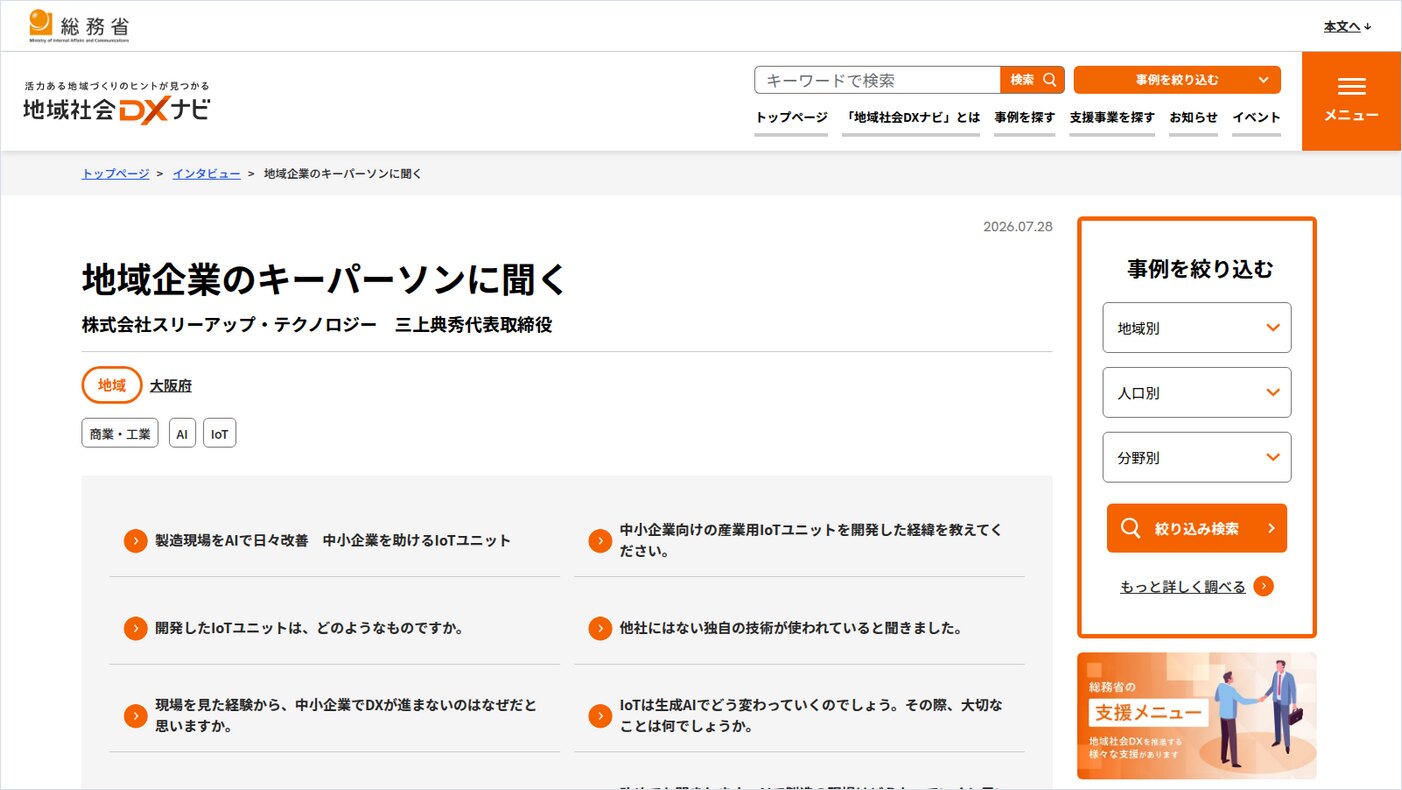Expand the 事例を絞り込む header dropdown
The image size is (1402, 790).
tap(1177, 80)
